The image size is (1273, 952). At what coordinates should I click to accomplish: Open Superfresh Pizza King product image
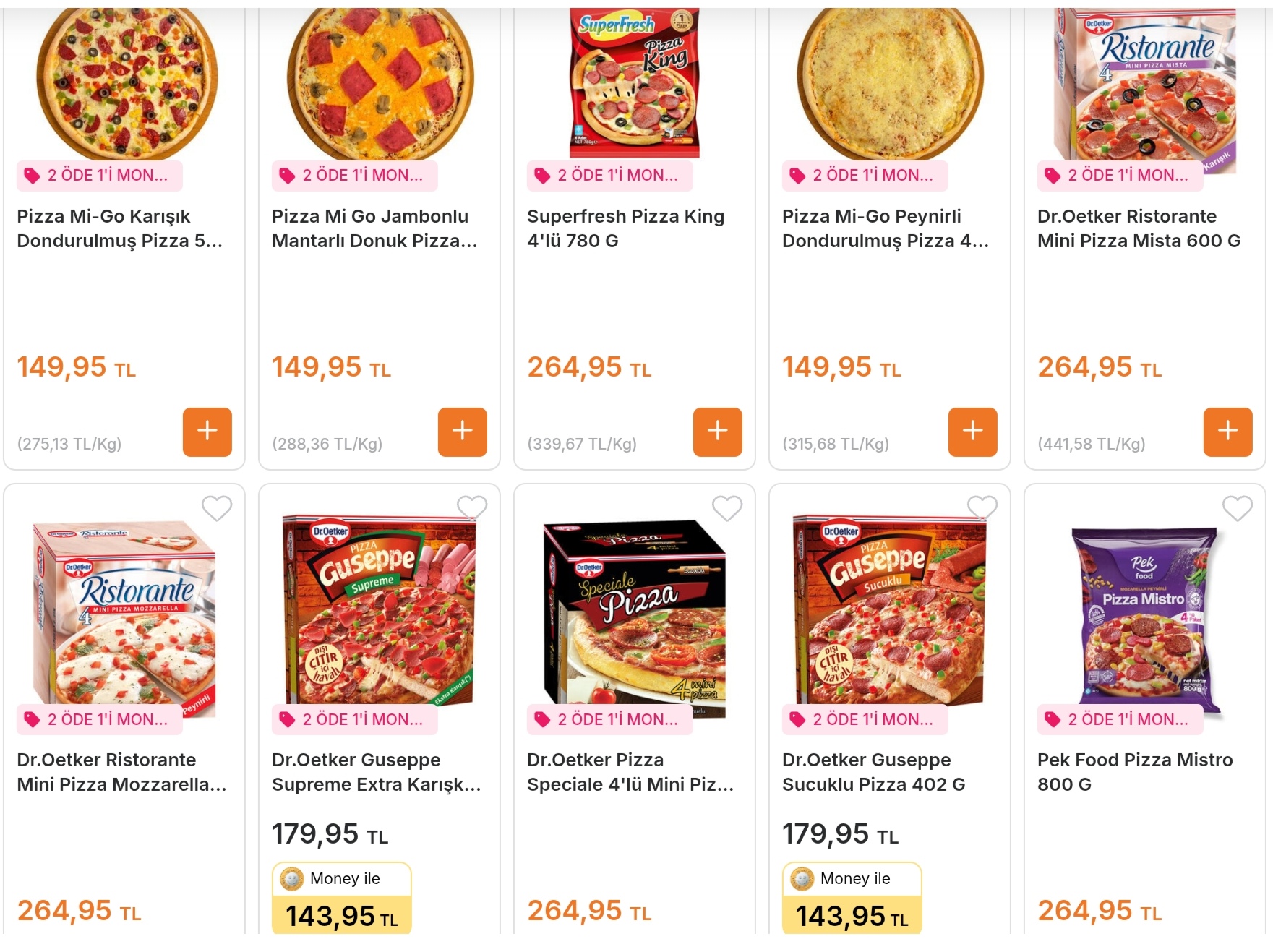coord(634,83)
